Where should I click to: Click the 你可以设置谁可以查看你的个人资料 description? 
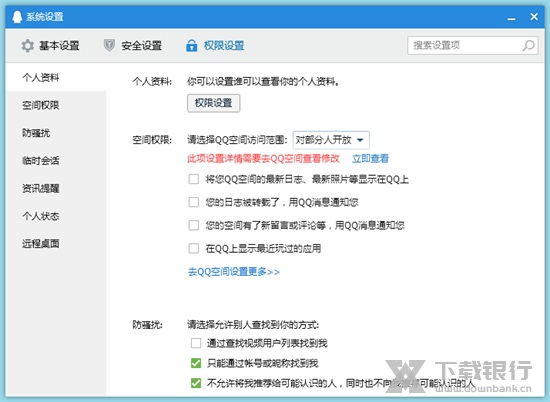(263, 82)
